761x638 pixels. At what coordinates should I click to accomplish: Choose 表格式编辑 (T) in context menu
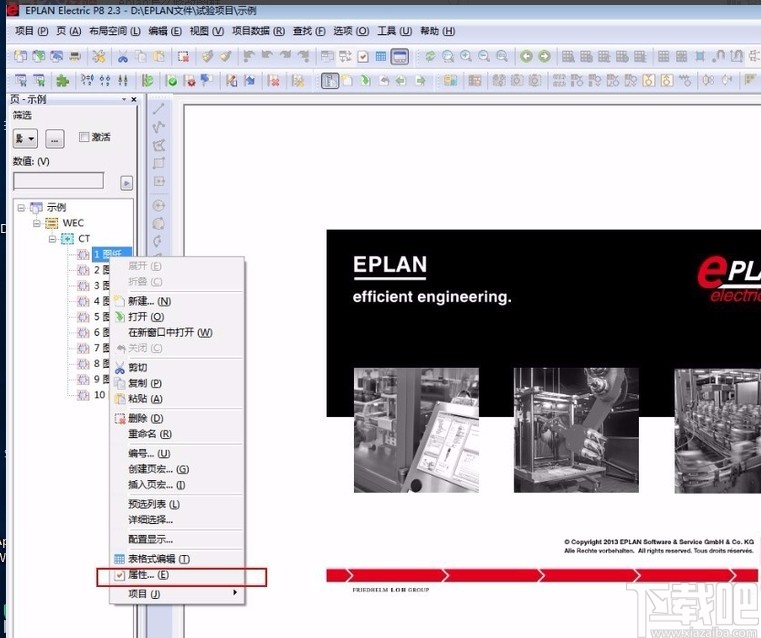pos(177,559)
